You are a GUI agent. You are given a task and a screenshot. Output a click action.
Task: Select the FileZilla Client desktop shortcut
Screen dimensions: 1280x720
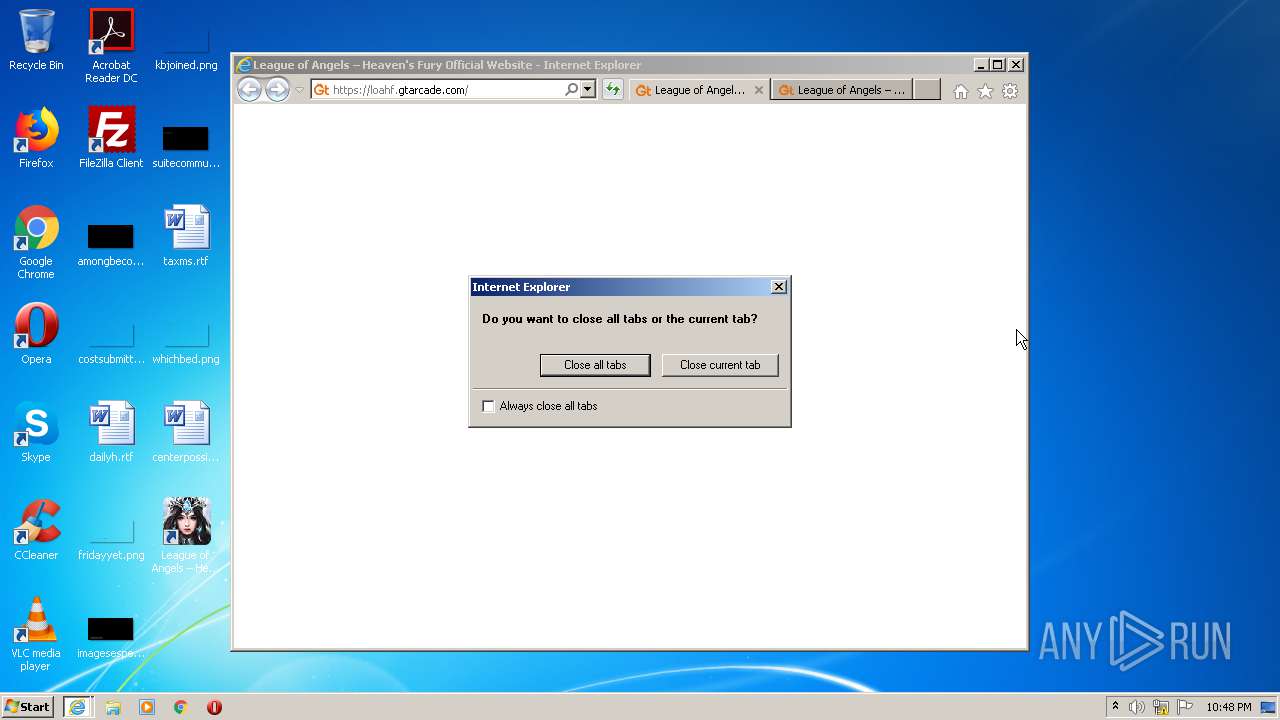[111, 138]
